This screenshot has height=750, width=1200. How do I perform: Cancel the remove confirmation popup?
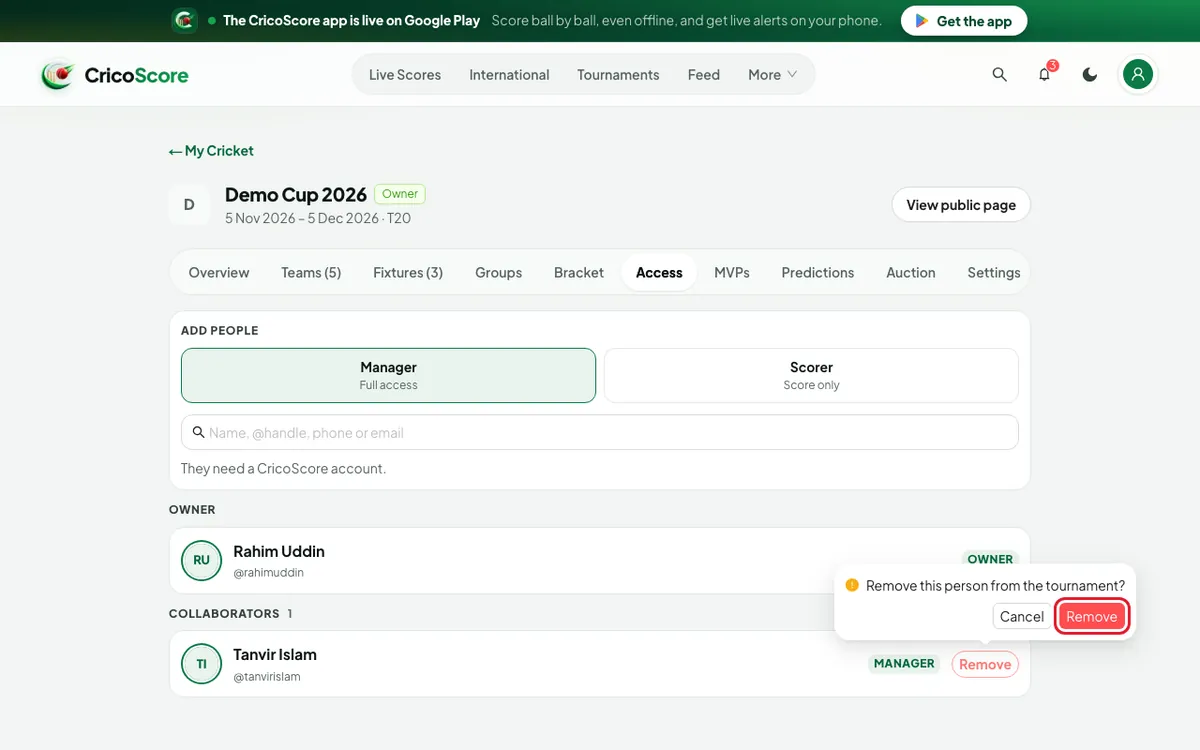[x=1022, y=616]
